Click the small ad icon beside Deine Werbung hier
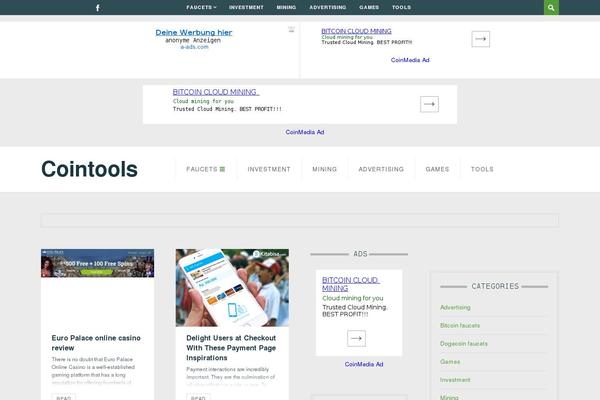The width and height of the screenshot is (600, 400). (291, 29)
